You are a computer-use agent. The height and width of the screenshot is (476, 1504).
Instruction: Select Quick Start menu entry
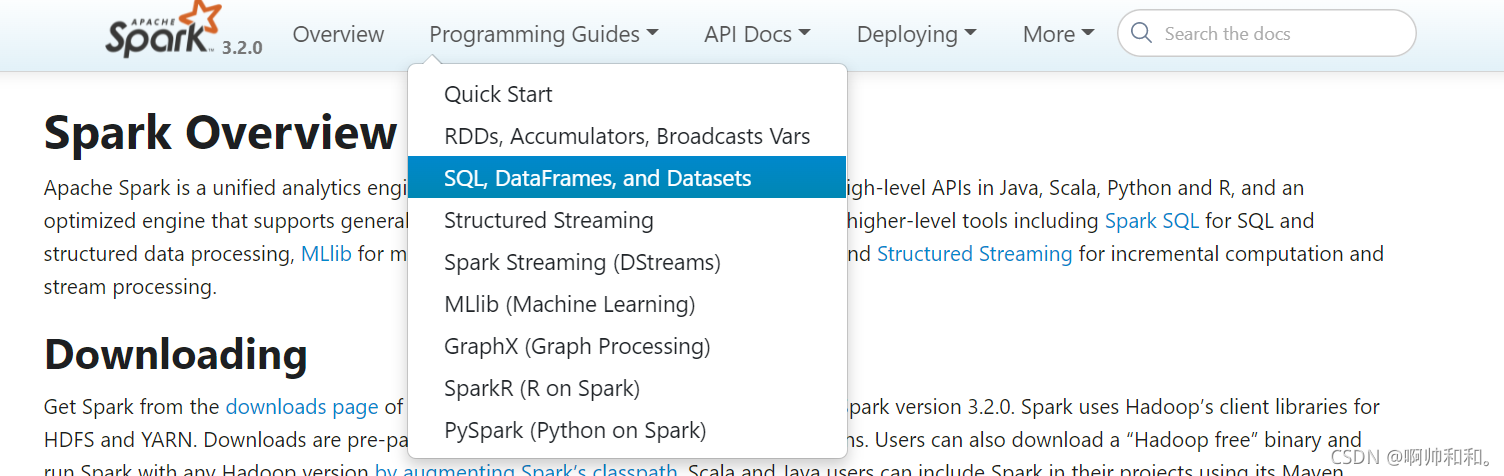click(627, 94)
